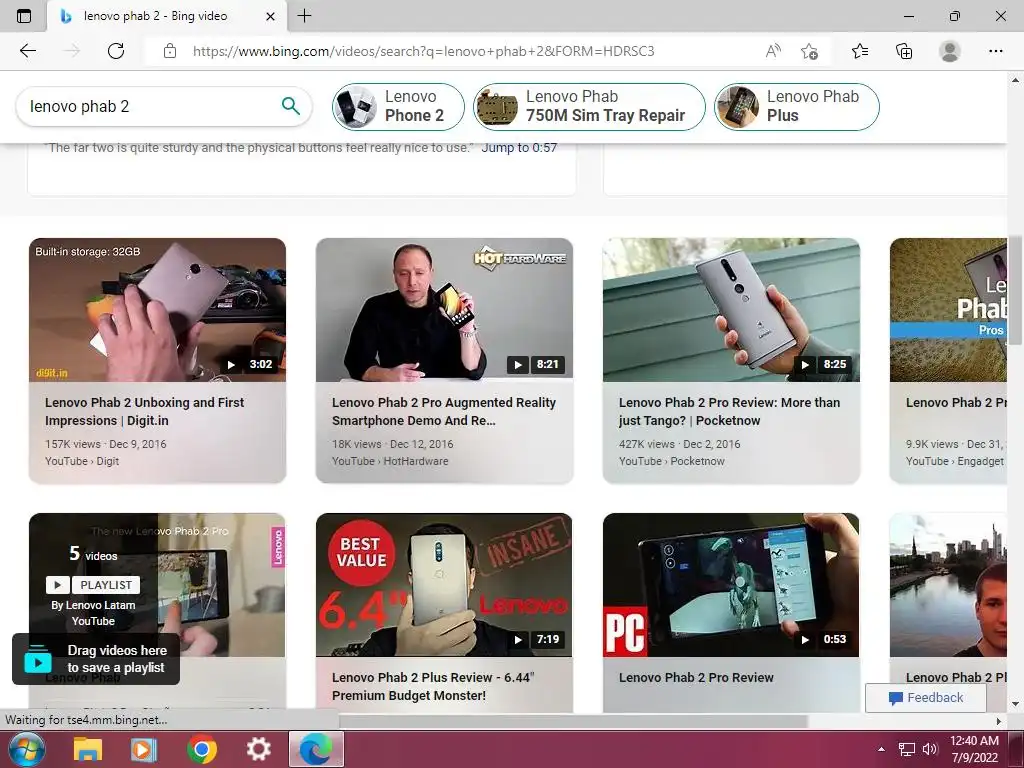Open Lenovo Phab 2 Pro Augmented Reality title
Image resolution: width=1024 pixels, height=768 pixels.
[443, 411]
